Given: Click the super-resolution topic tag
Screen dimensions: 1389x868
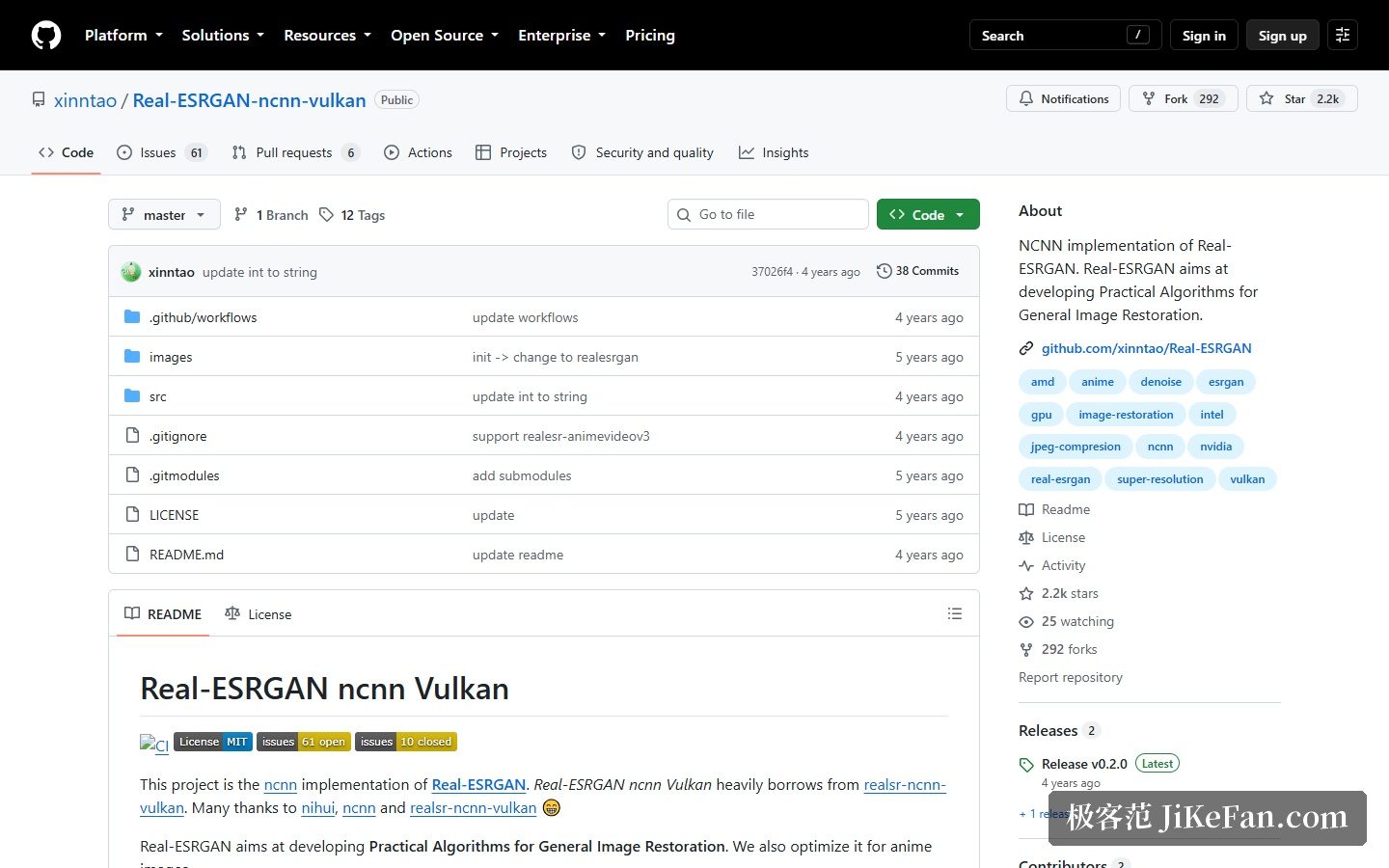Looking at the screenshot, I should point(1160,479).
